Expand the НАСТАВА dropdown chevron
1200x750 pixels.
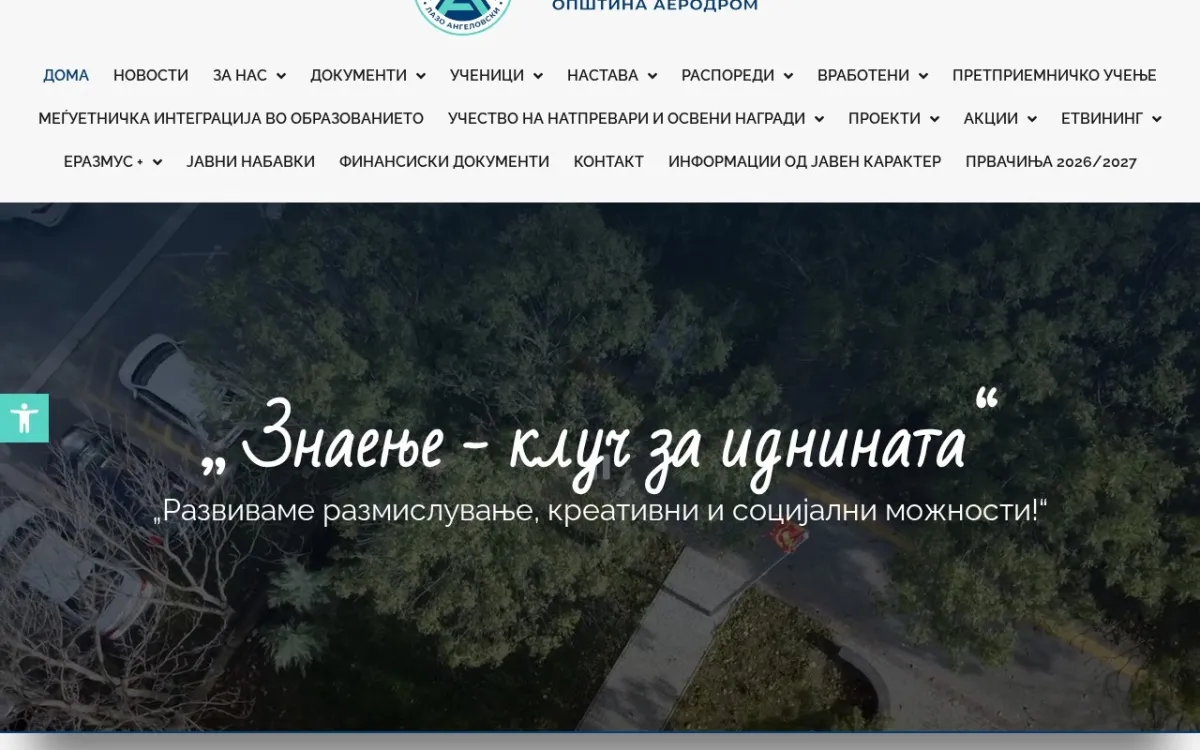tap(652, 76)
